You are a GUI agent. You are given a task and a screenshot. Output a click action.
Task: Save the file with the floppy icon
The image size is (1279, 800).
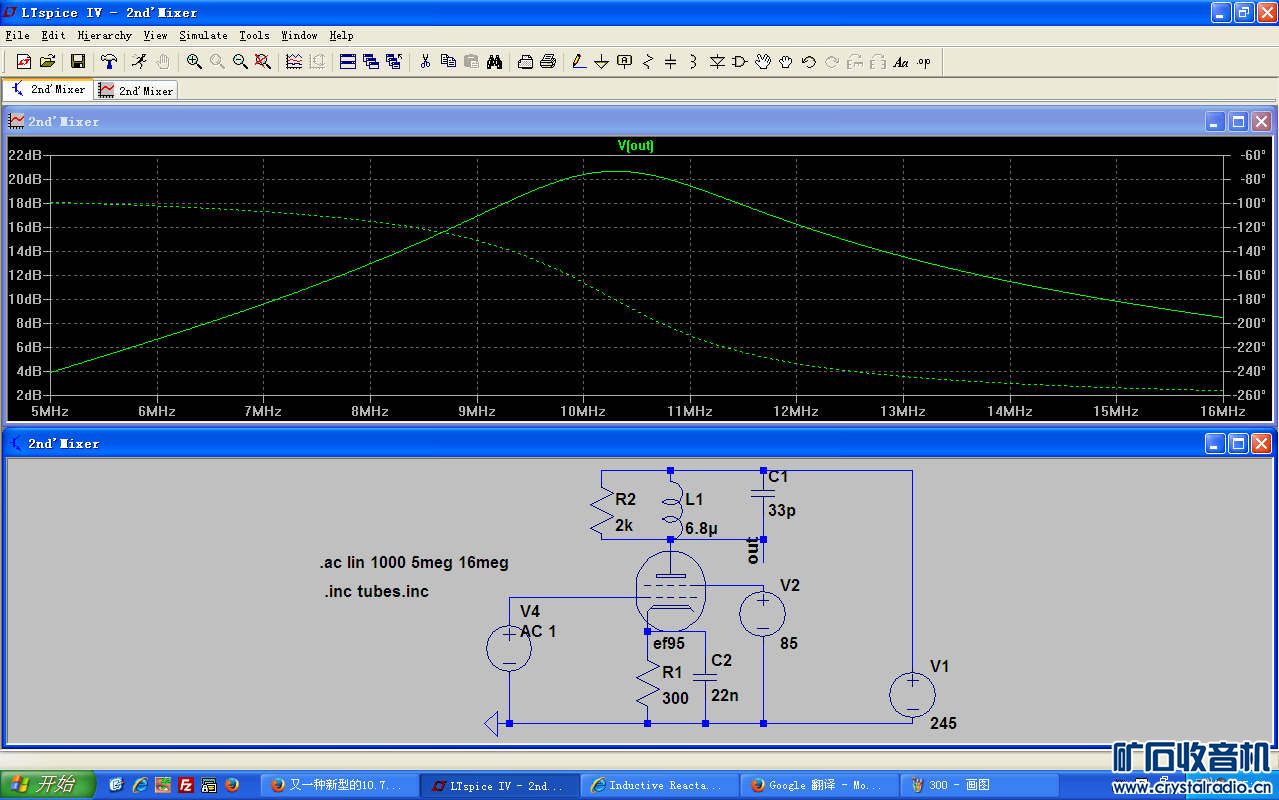click(x=77, y=62)
